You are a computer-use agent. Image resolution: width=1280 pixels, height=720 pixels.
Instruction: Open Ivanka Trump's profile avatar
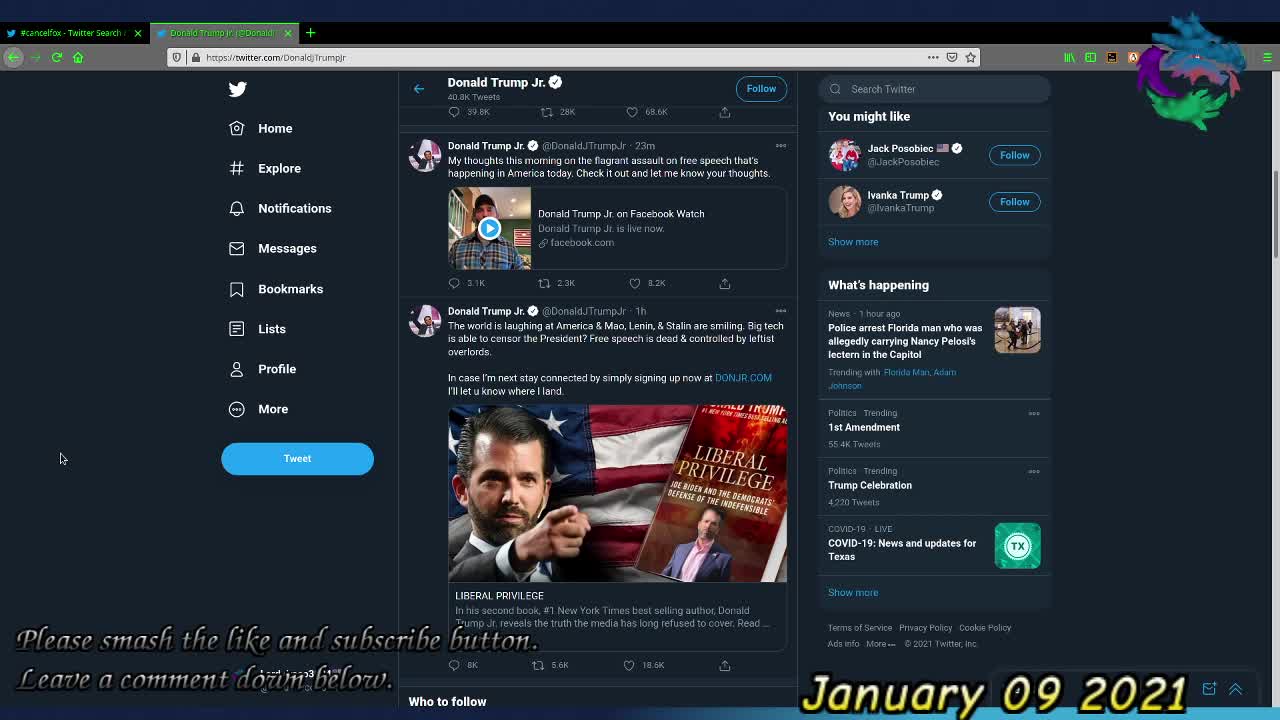pos(844,202)
